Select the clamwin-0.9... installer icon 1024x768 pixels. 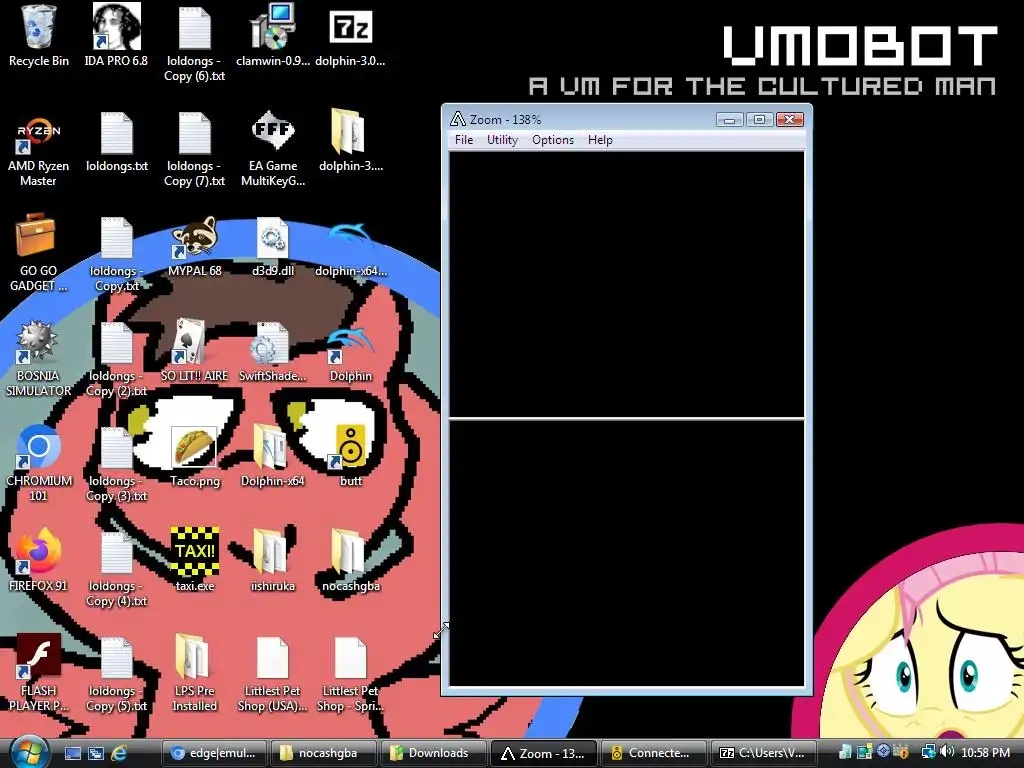point(272,36)
